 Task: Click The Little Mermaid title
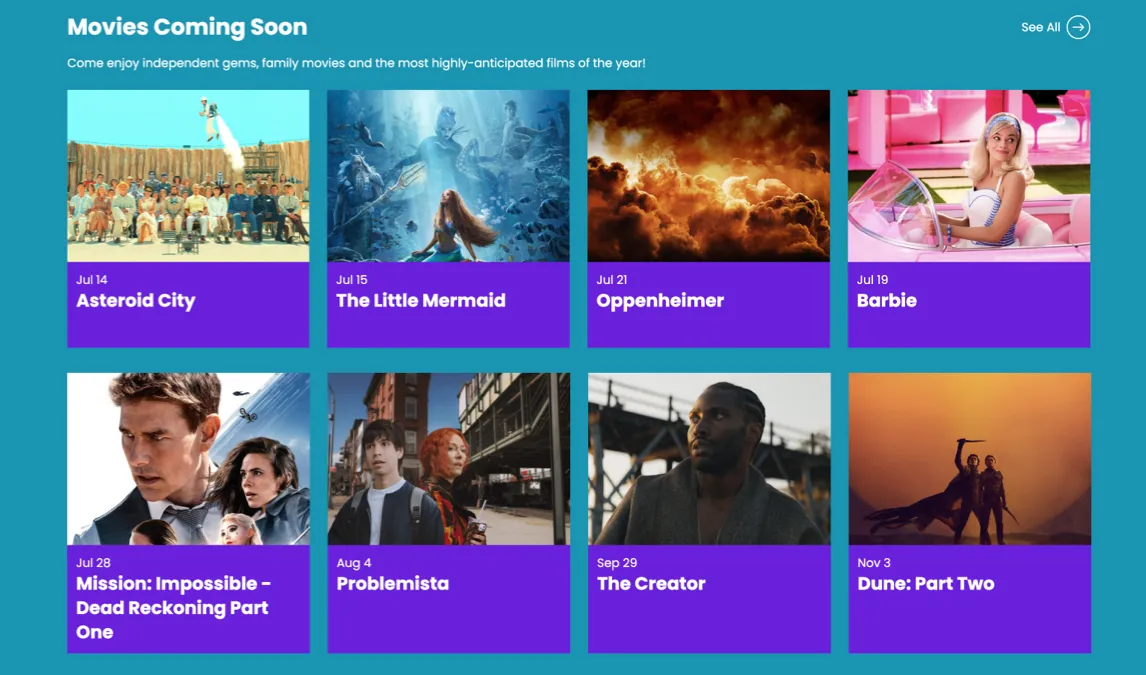point(421,300)
